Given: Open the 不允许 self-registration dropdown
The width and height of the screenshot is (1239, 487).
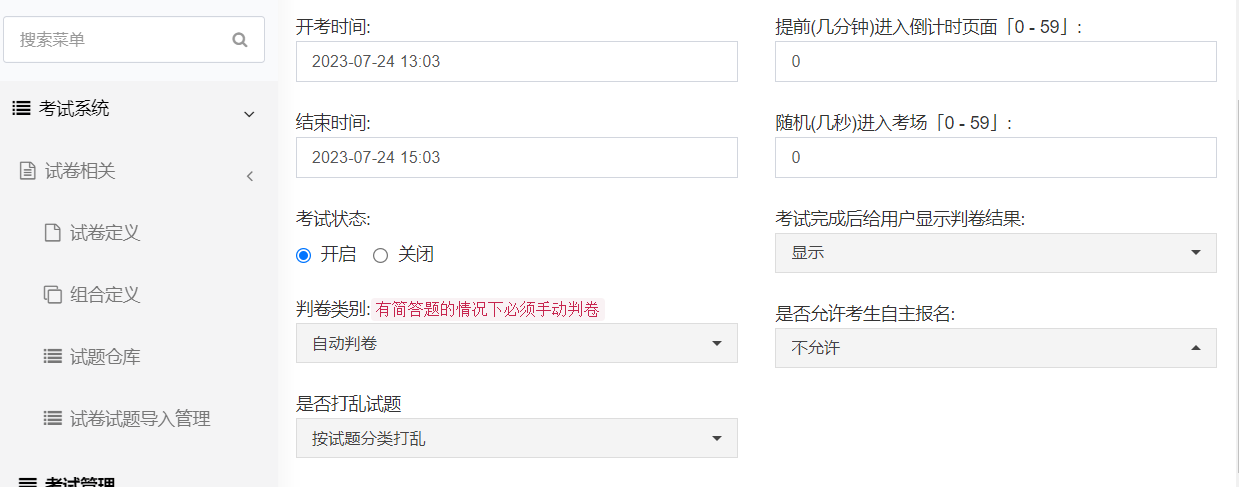Looking at the screenshot, I should [x=996, y=348].
